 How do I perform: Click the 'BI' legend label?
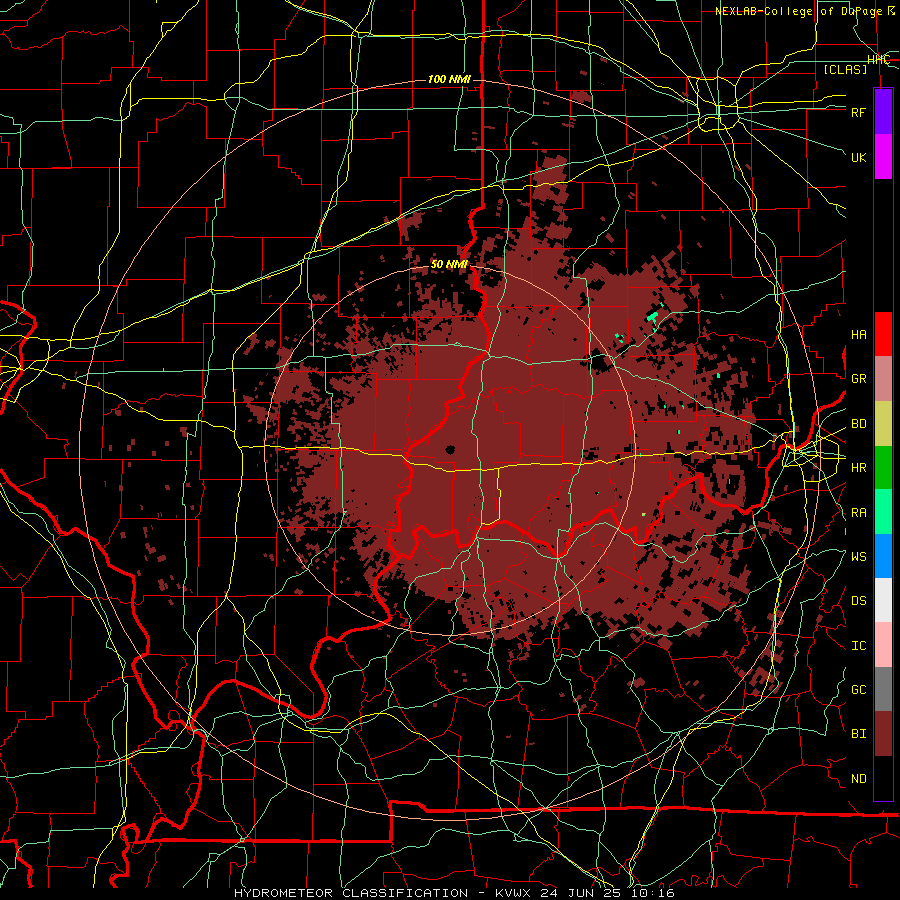pos(859,734)
